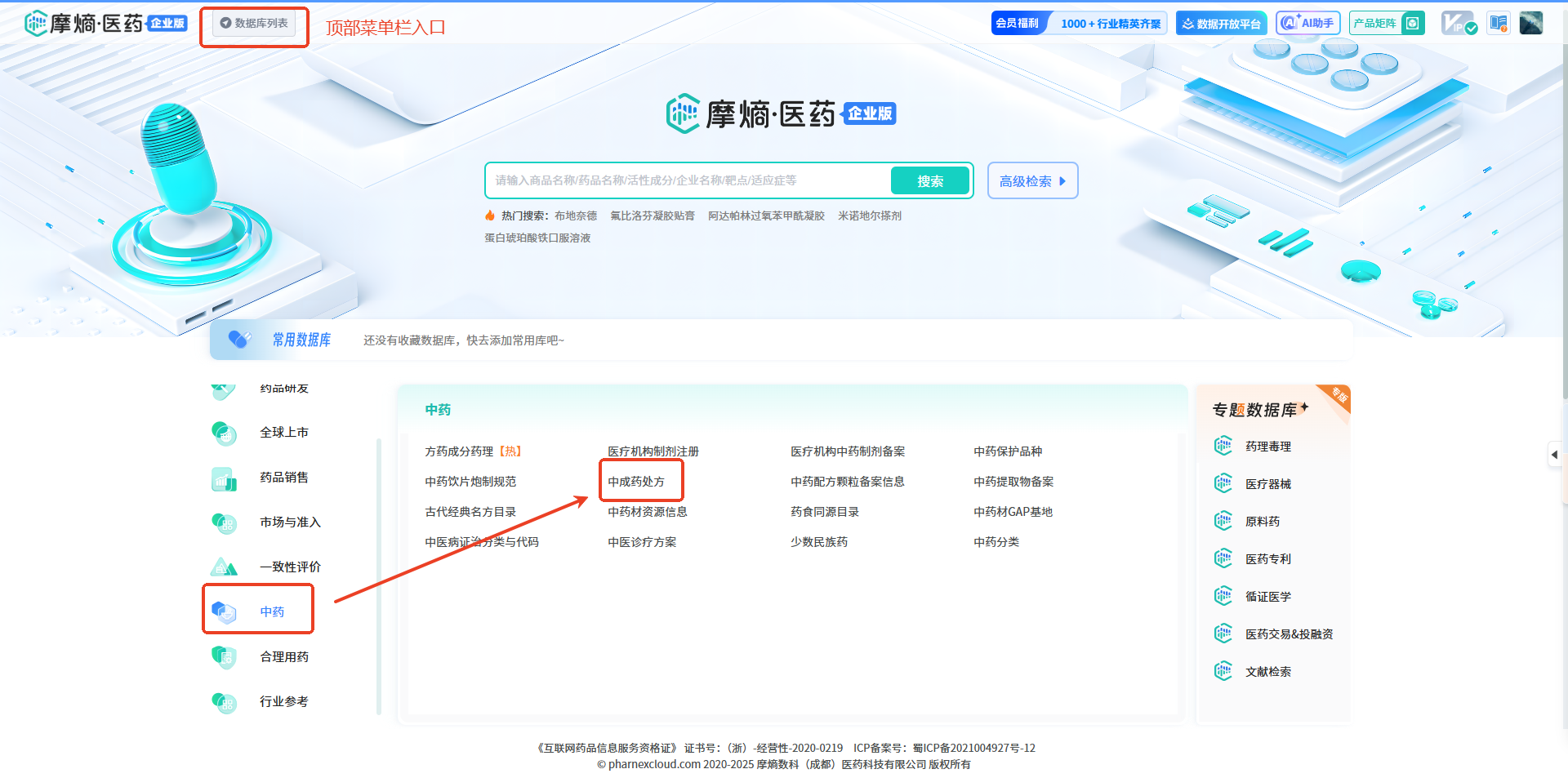Viewport: 1568px width, 778px height.
Task: Open 古代经典名方目录 database
Action: [470, 511]
